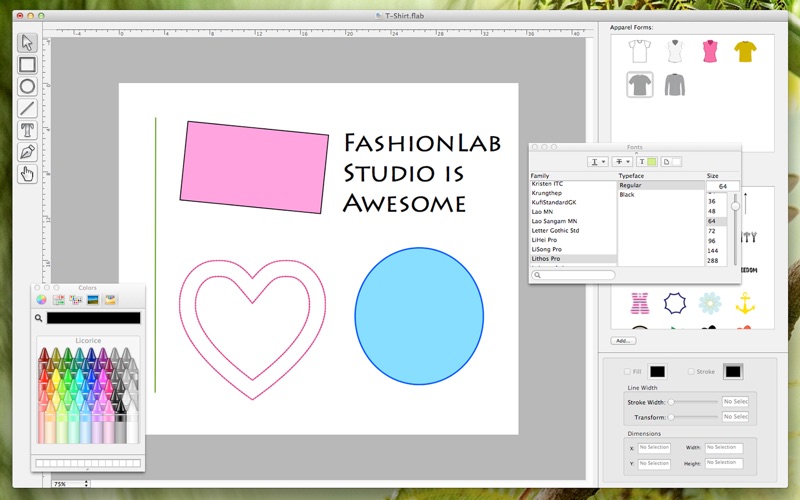The image size is (800, 500).
Task: Choose the yellow t-shirt apparel form
Action: pyautogui.click(x=744, y=51)
